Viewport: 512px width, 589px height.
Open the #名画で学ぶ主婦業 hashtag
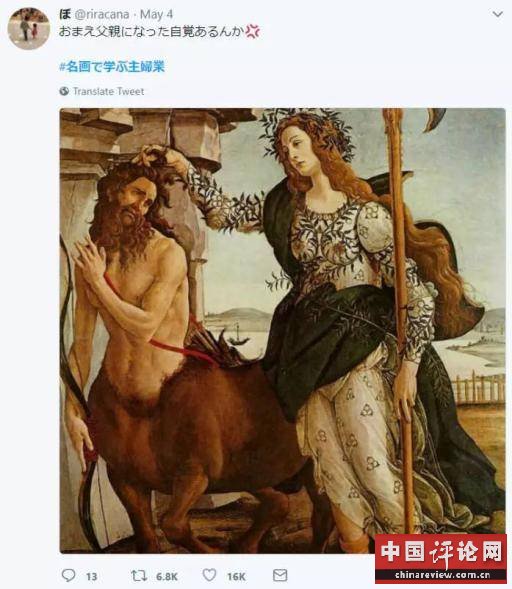(112, 66)
